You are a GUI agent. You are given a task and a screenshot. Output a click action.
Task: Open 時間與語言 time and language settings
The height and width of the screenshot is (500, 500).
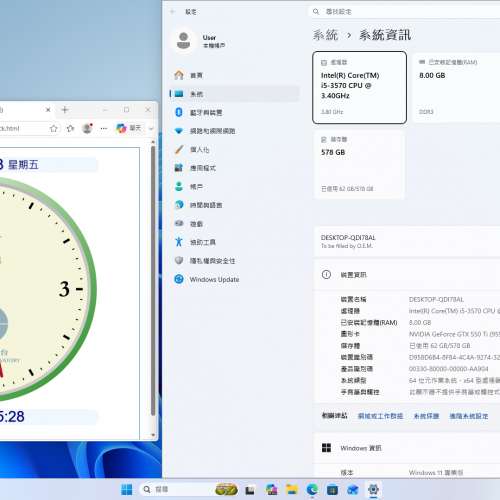coord(234,205)
